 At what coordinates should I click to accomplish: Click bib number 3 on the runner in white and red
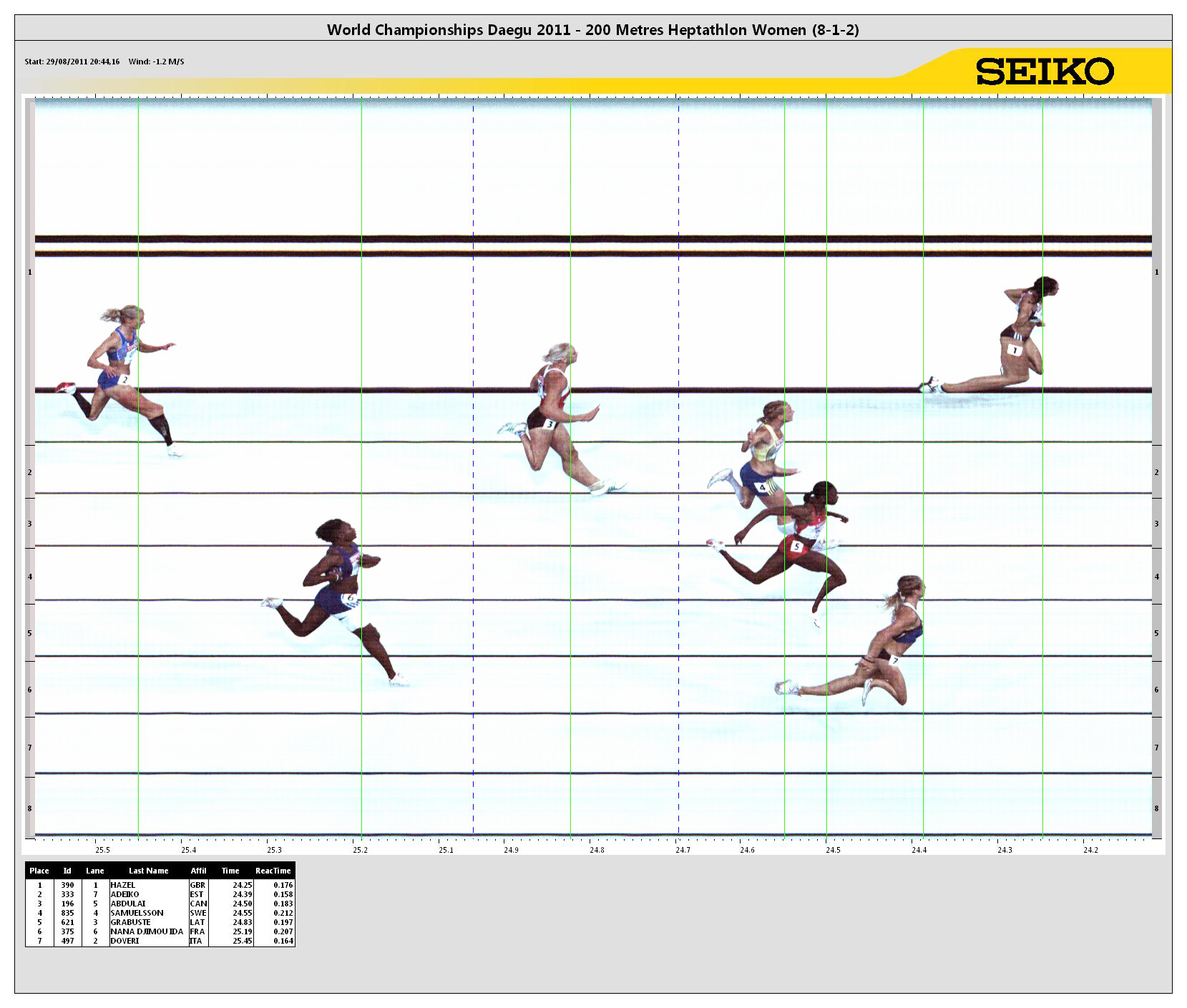pos(549,424)
